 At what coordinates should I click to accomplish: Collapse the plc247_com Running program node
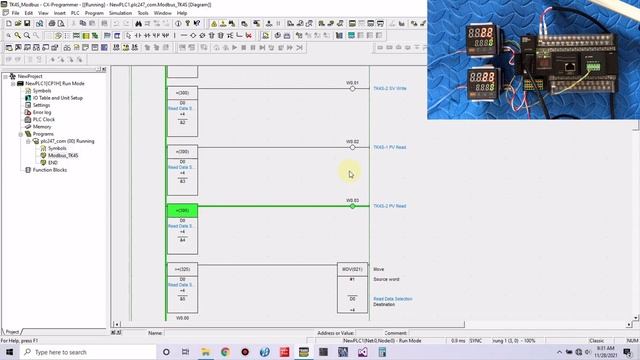click(28, 141)
